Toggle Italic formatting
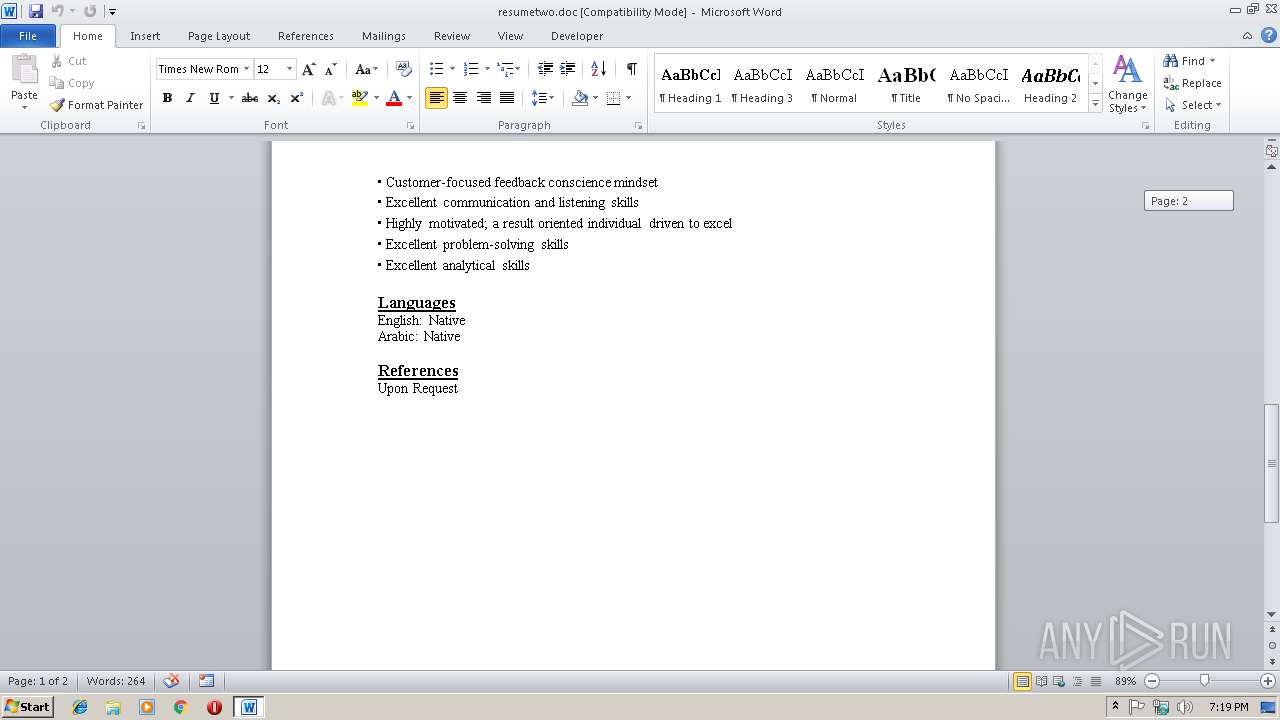This screenshot has width=1280, height=720. 190,98
